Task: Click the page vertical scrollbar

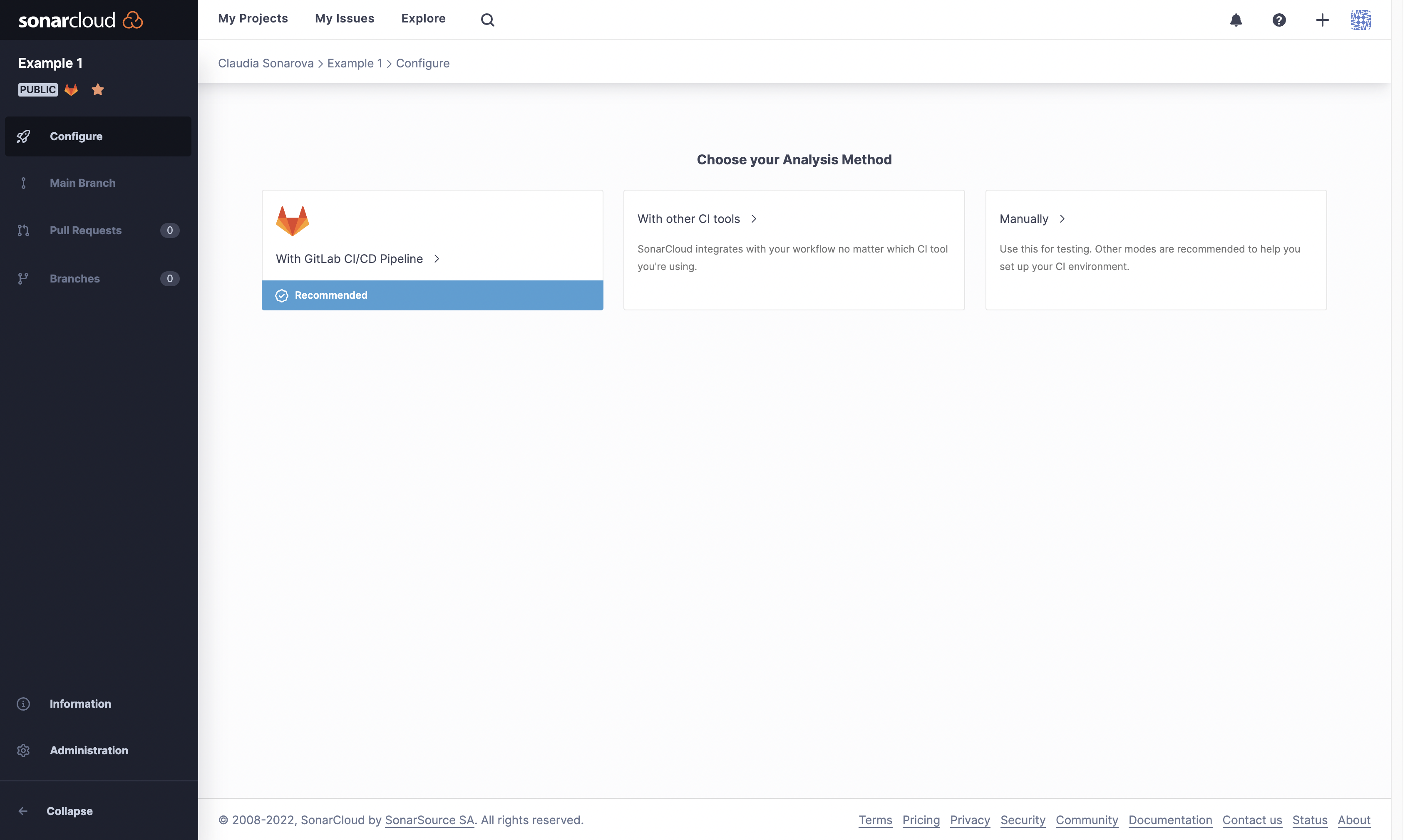Action: tap(1398, 420)
